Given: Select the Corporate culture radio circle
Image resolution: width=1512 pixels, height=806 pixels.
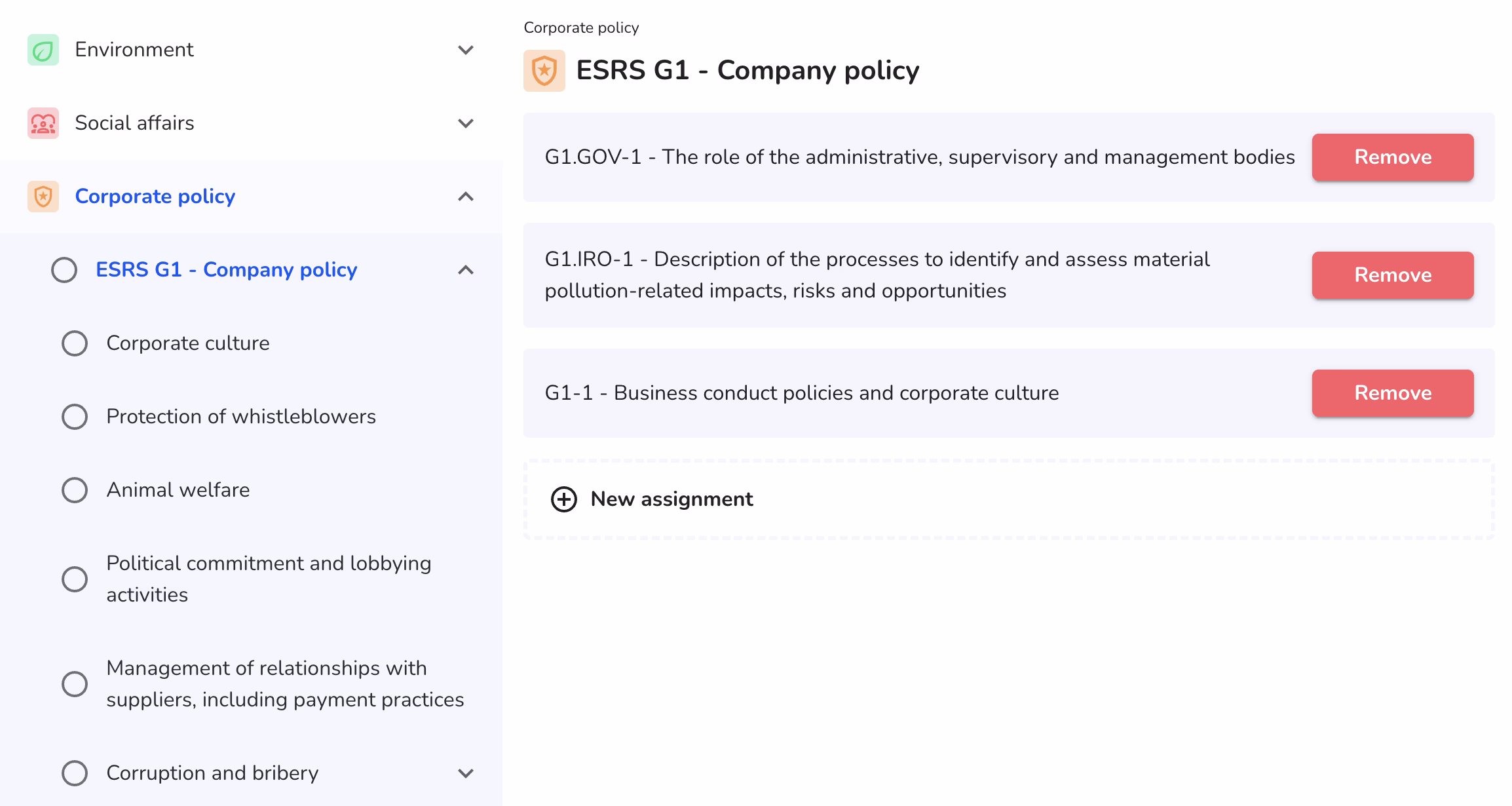Looking at the screenshot, I should click(x=75, y=343).
